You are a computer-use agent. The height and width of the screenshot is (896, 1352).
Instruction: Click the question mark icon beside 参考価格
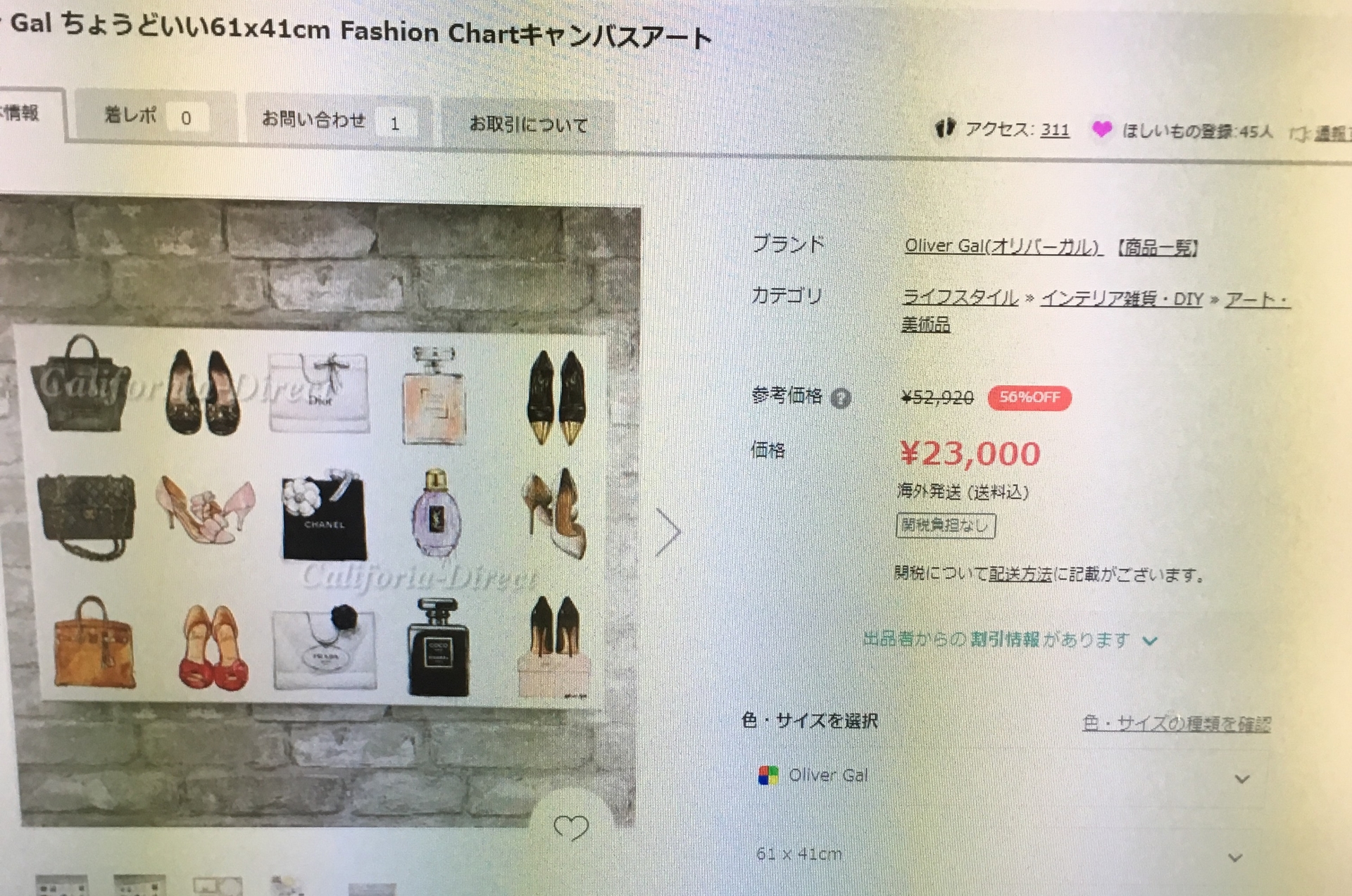[x=841, y=398]
